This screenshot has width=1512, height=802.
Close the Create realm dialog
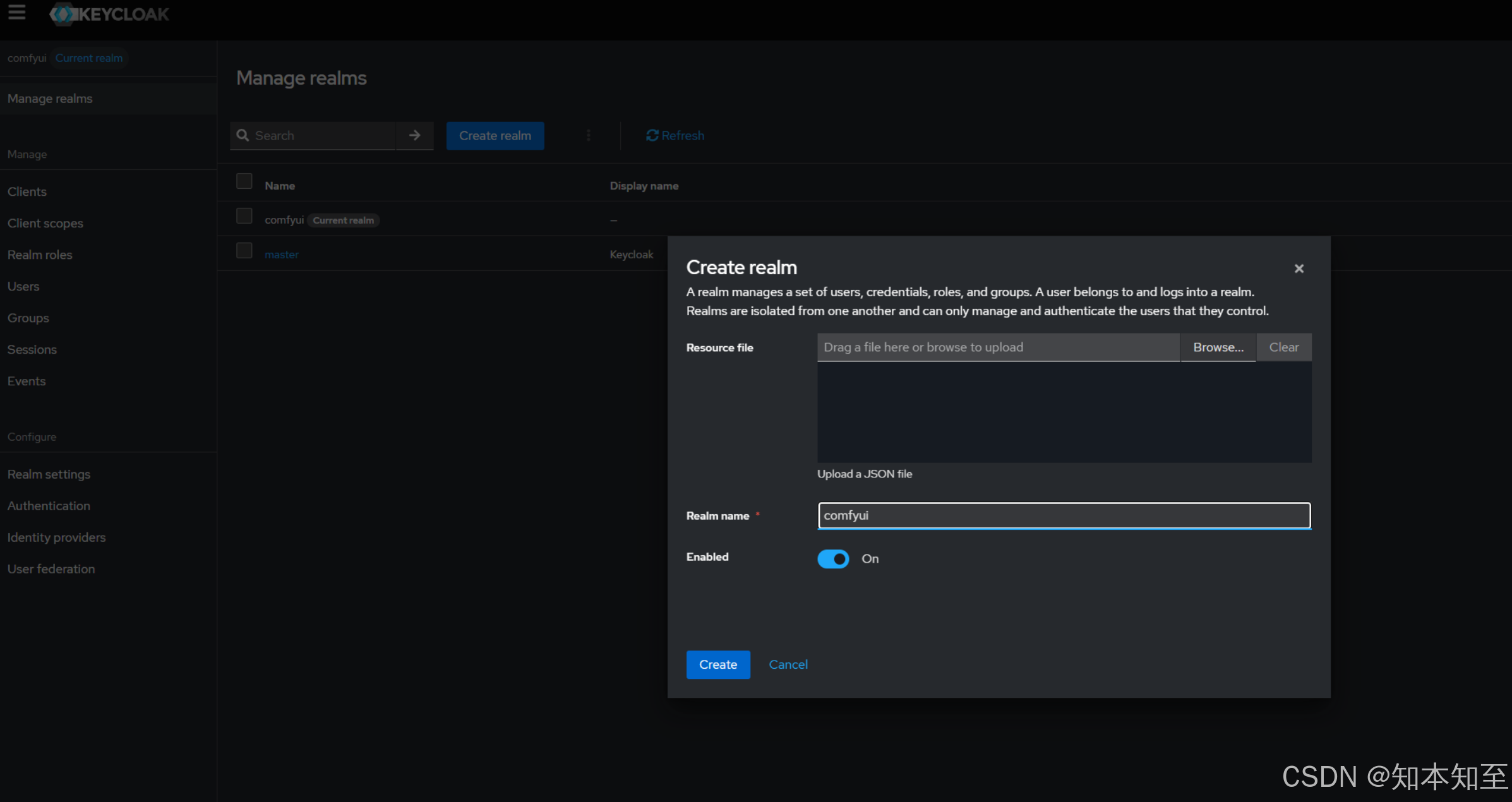[1299, 268]
